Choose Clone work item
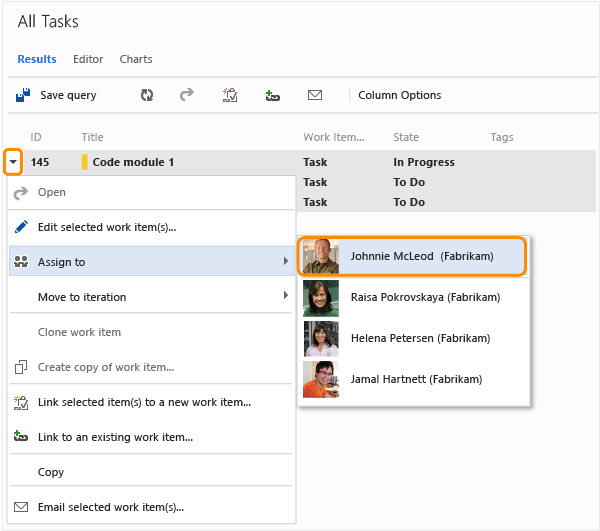The image size is (600, 531). pos(152,332)
